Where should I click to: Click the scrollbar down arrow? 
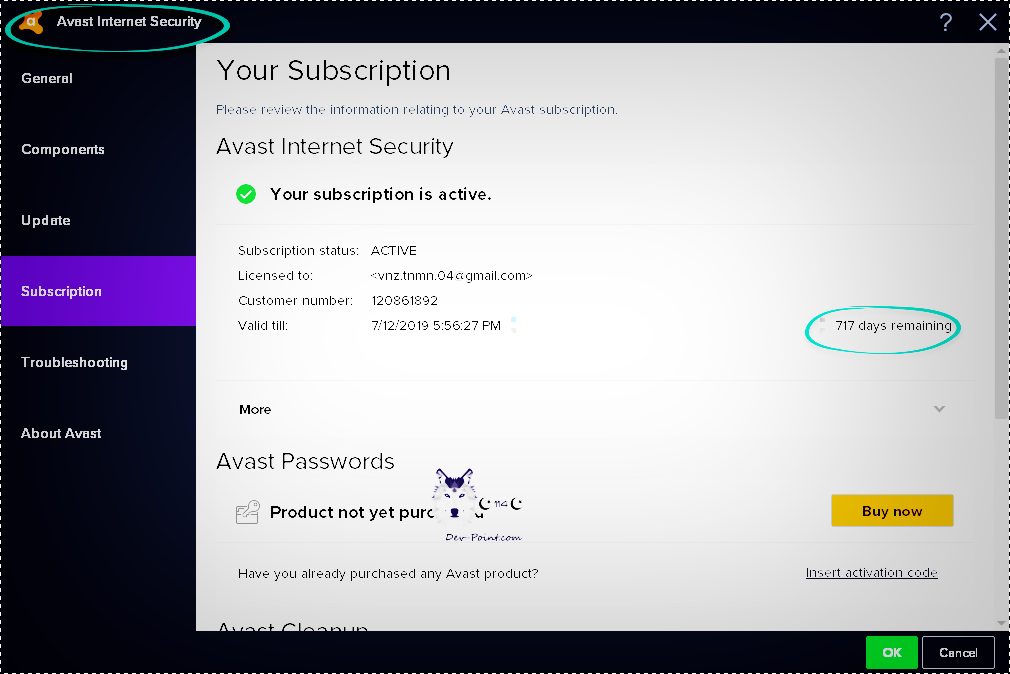pos(1002,622)
